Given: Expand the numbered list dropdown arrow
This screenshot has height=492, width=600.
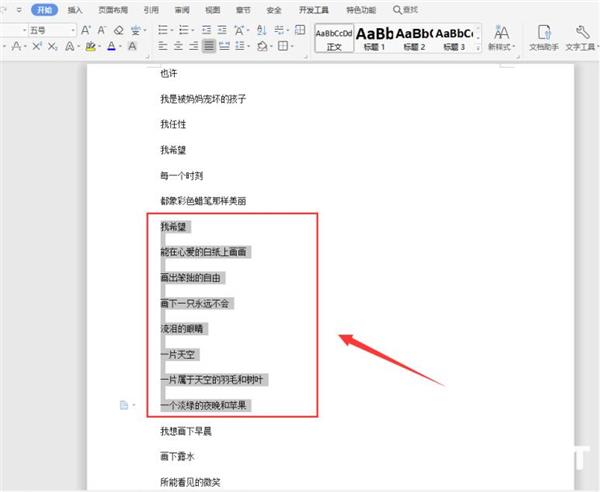Looking at the screenshot, I should (193, 30).
